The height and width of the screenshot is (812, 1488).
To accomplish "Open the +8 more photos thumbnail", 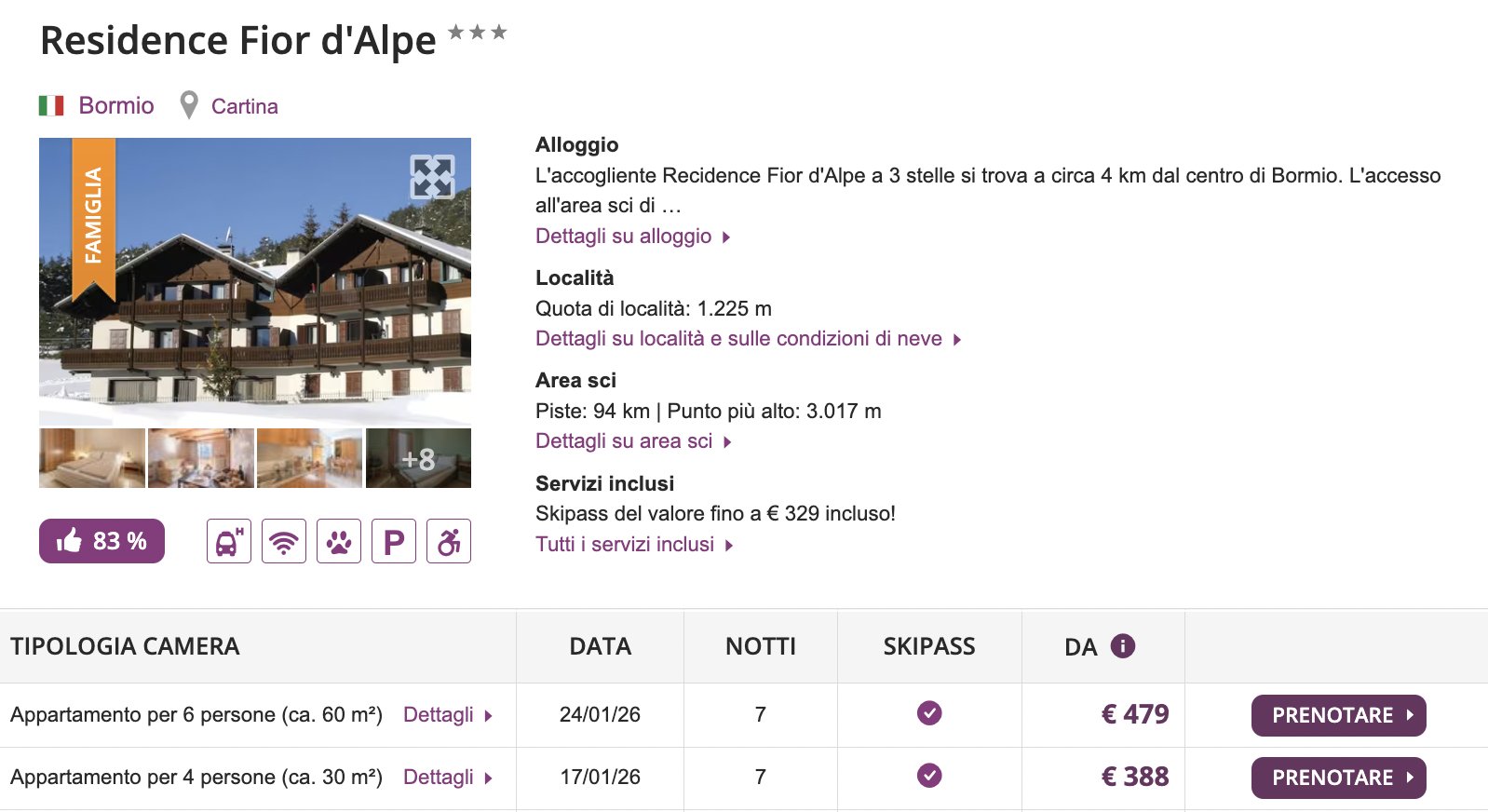I will point(418,458).
